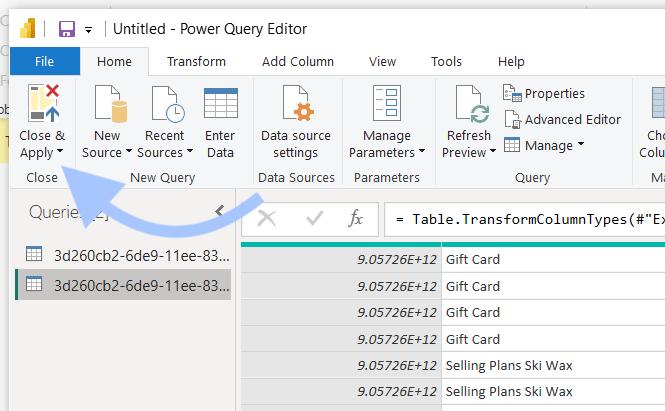Select the highlighted 3d260cb2 query
This screenshot has width=665, height=411.
tap(123, 285)
